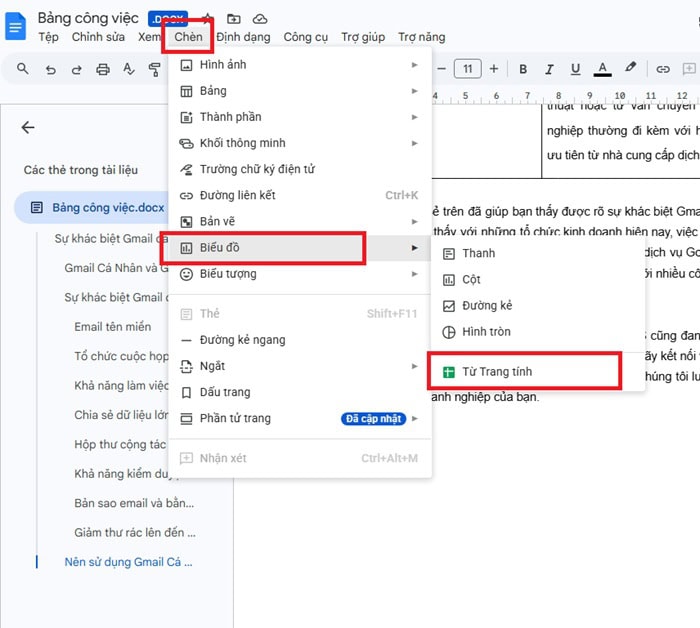Check the cloud save status icon

click(x=260, y=18)
